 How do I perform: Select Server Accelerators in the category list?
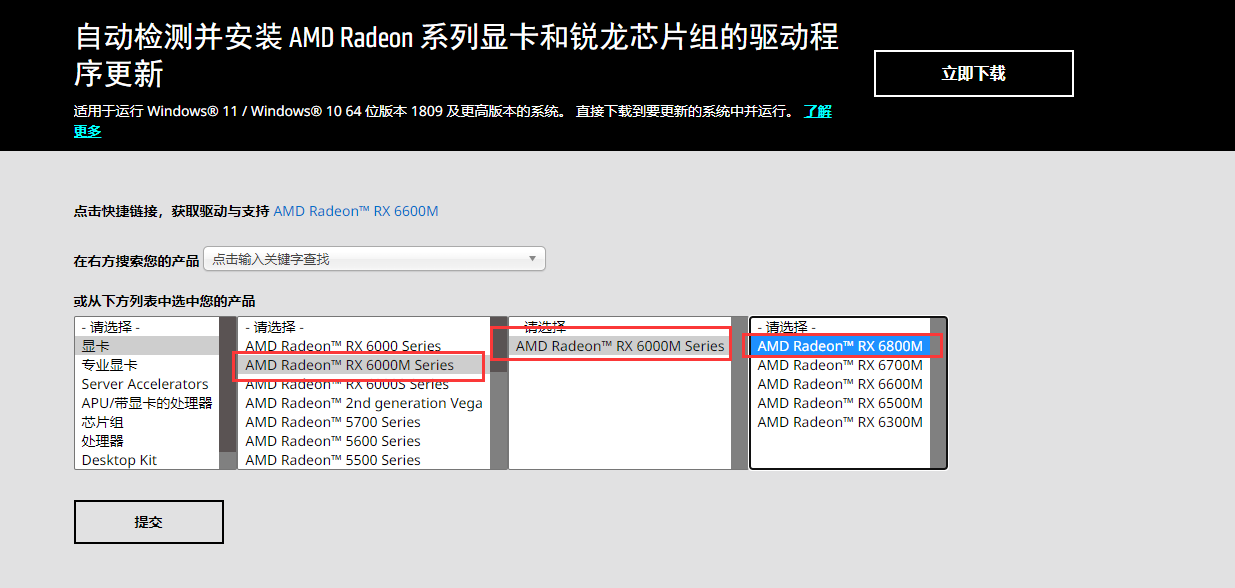coord(147,384)
